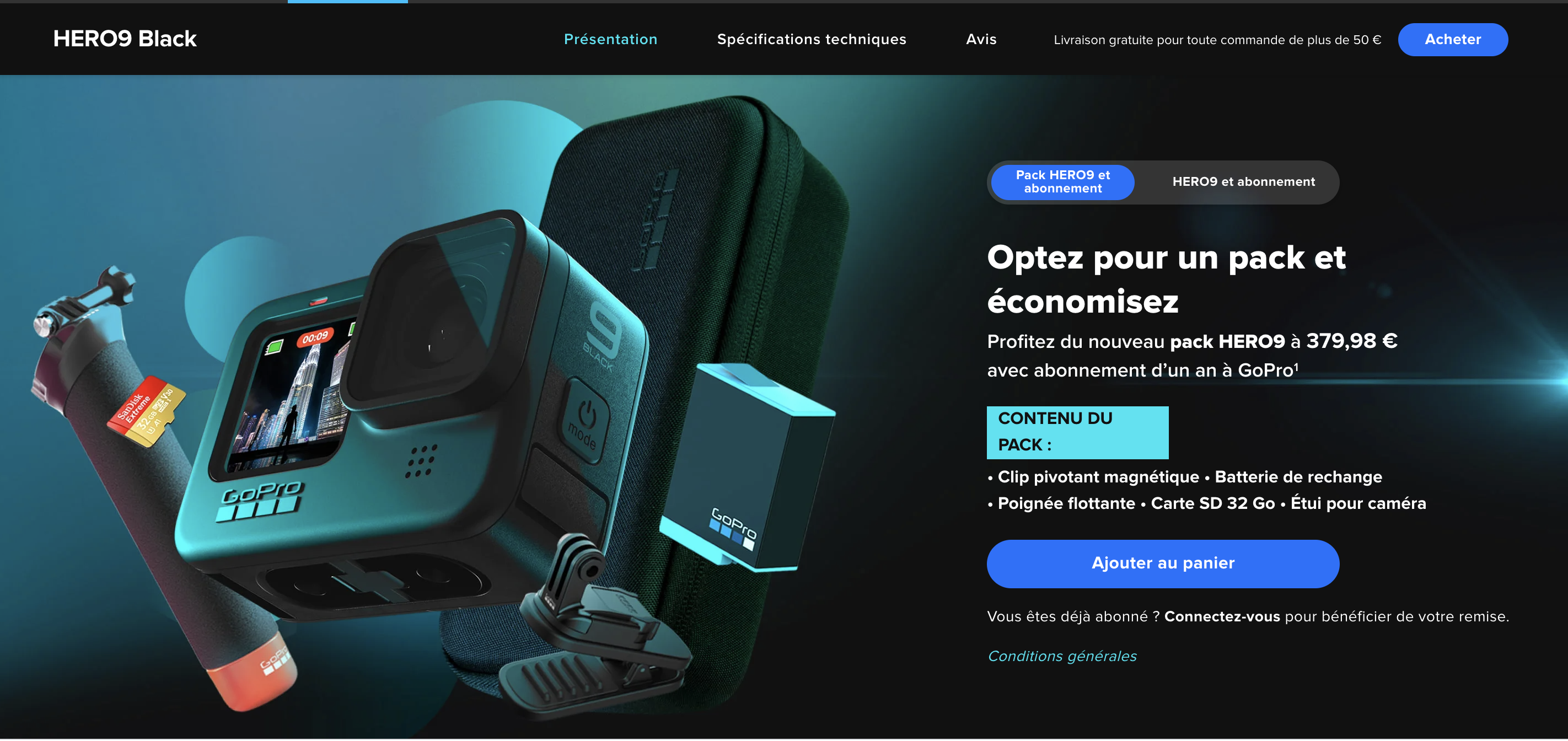Click the free delivery notice text

point(1217,40)
